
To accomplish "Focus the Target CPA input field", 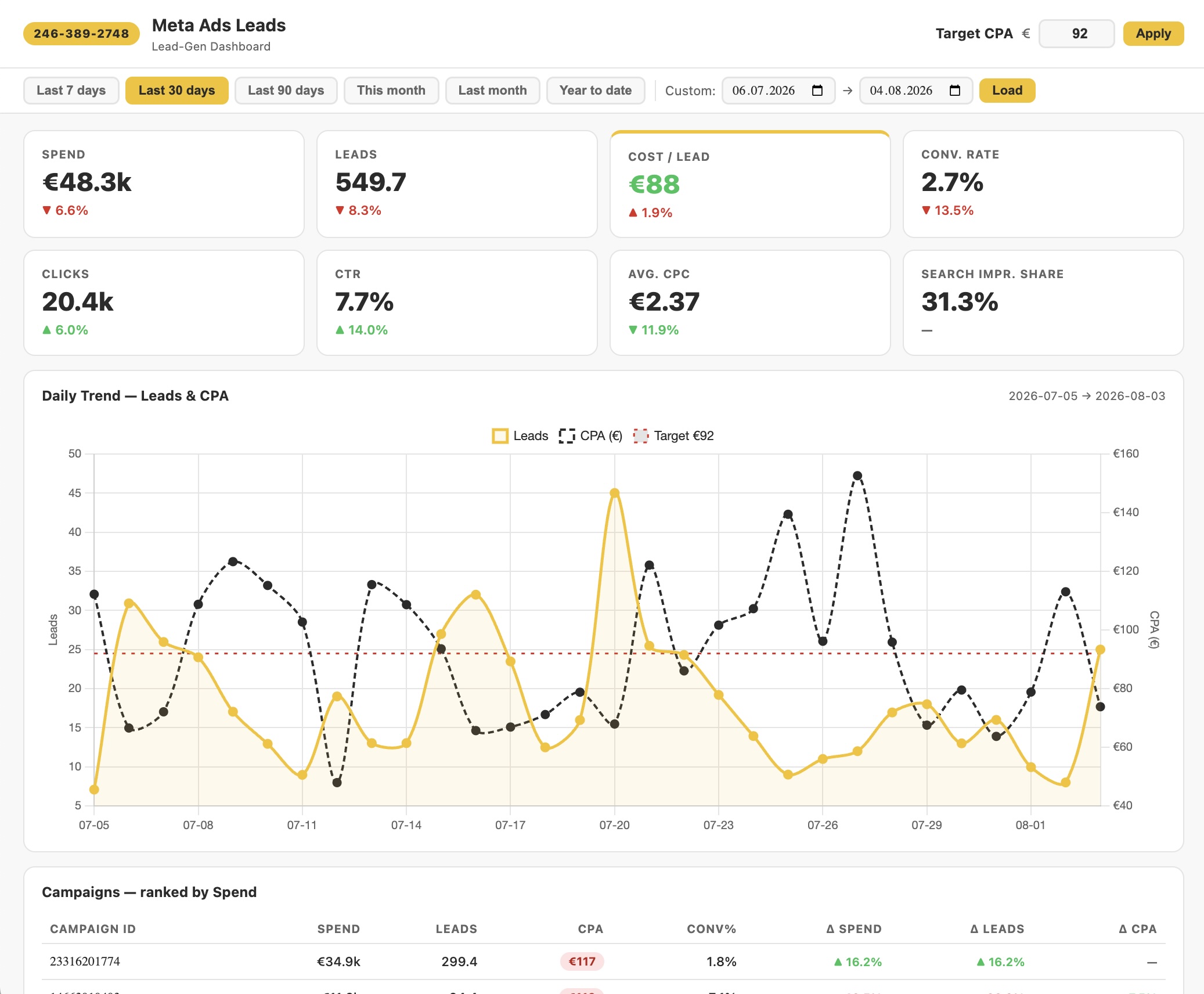I will (x=1077, y=34).
